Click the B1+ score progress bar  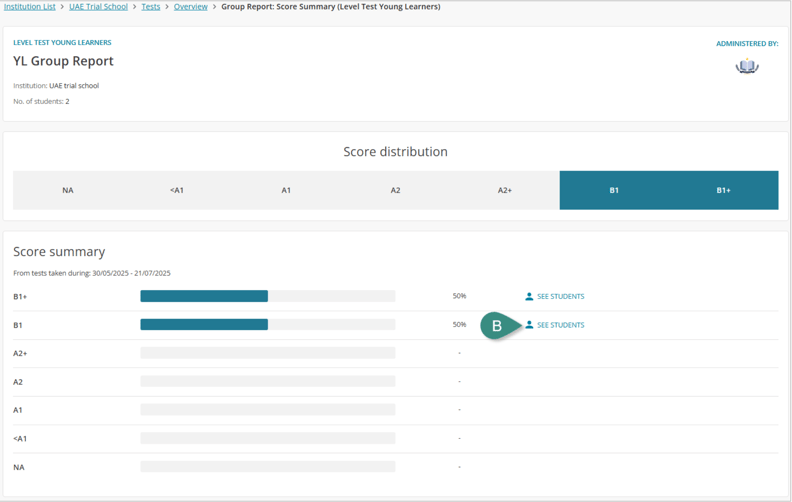(267, 297)
